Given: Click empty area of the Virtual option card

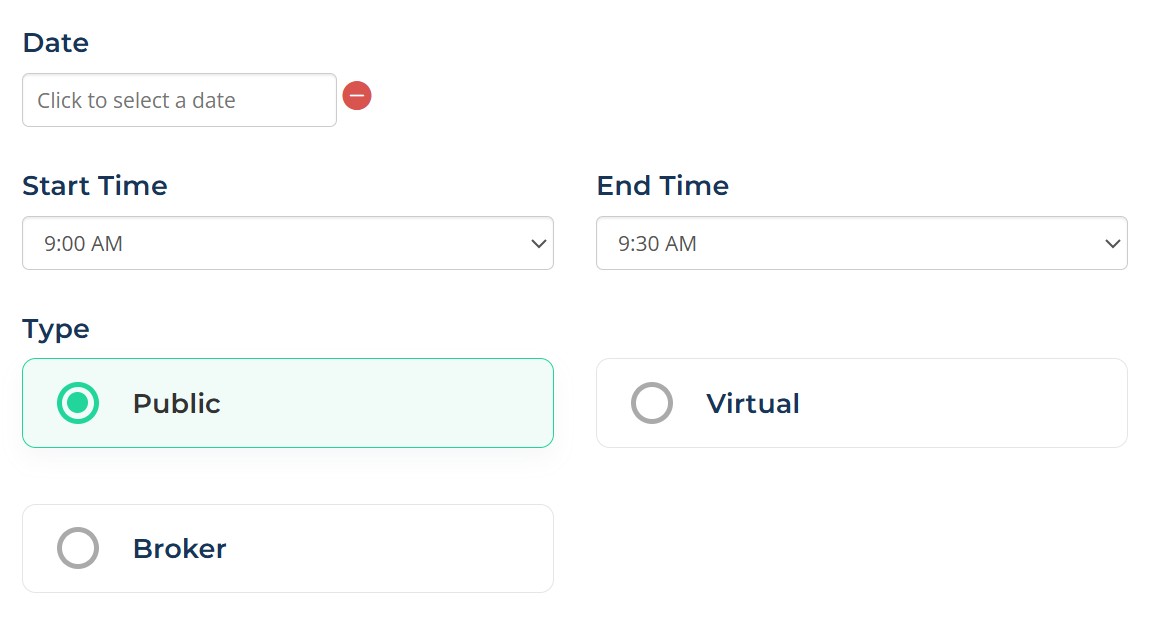Looking at the screenshot, I should point(966,403).
